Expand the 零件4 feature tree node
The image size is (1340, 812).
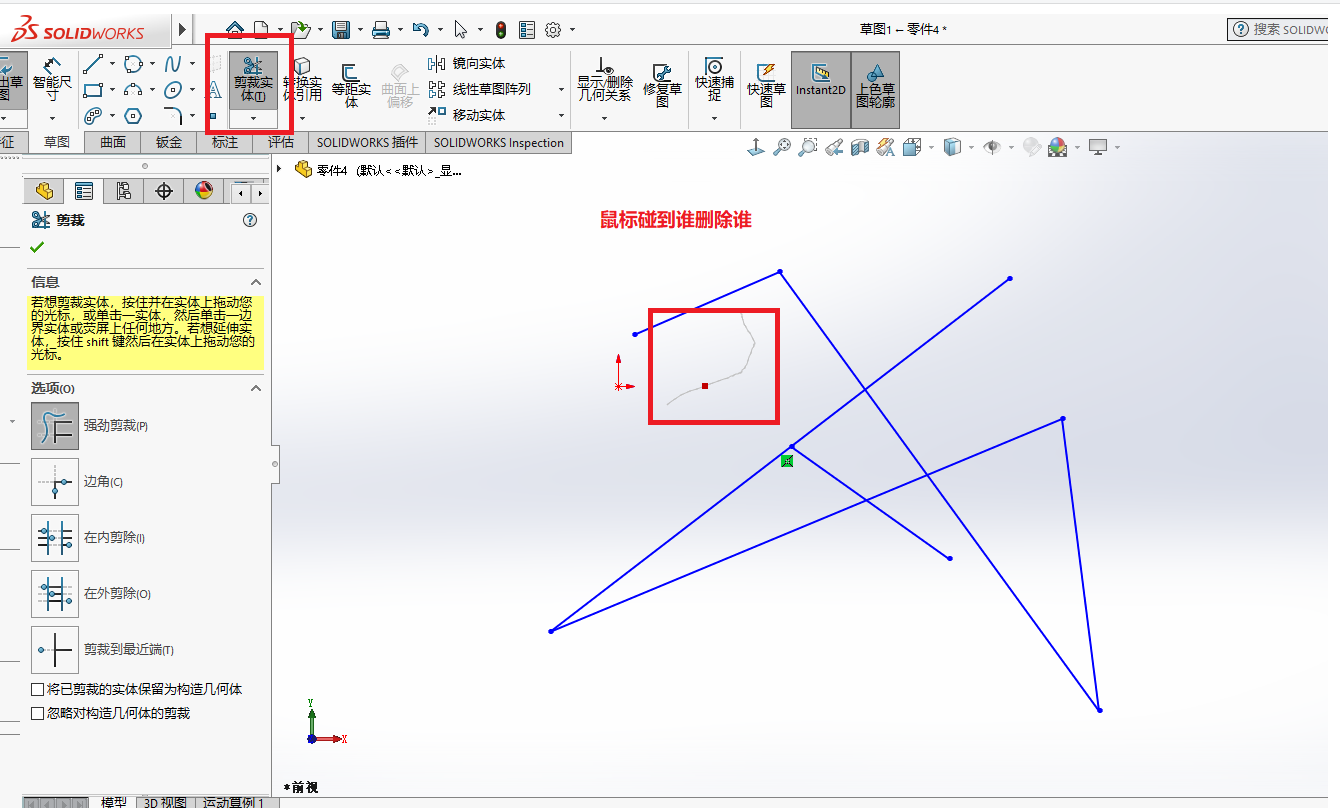point(279,169)
